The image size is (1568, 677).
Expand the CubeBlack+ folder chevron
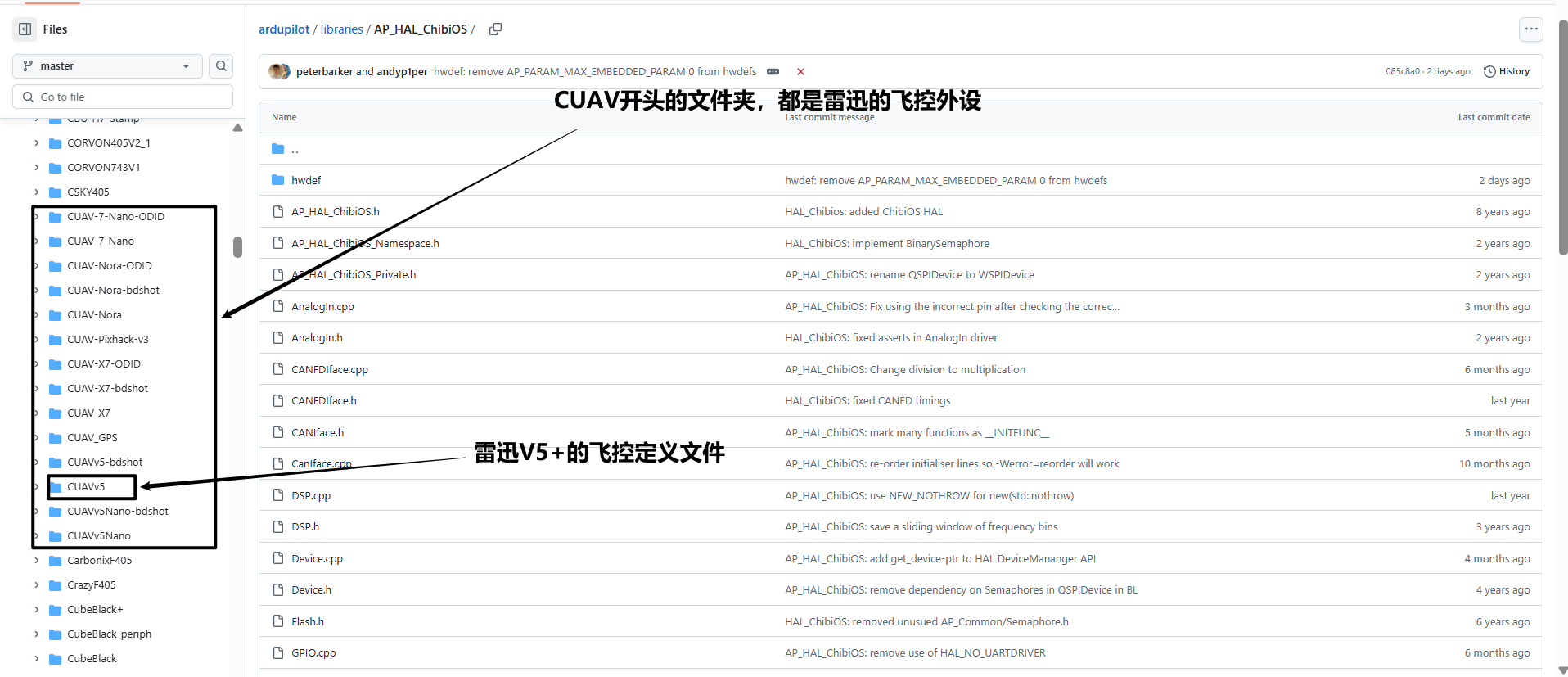37,610
